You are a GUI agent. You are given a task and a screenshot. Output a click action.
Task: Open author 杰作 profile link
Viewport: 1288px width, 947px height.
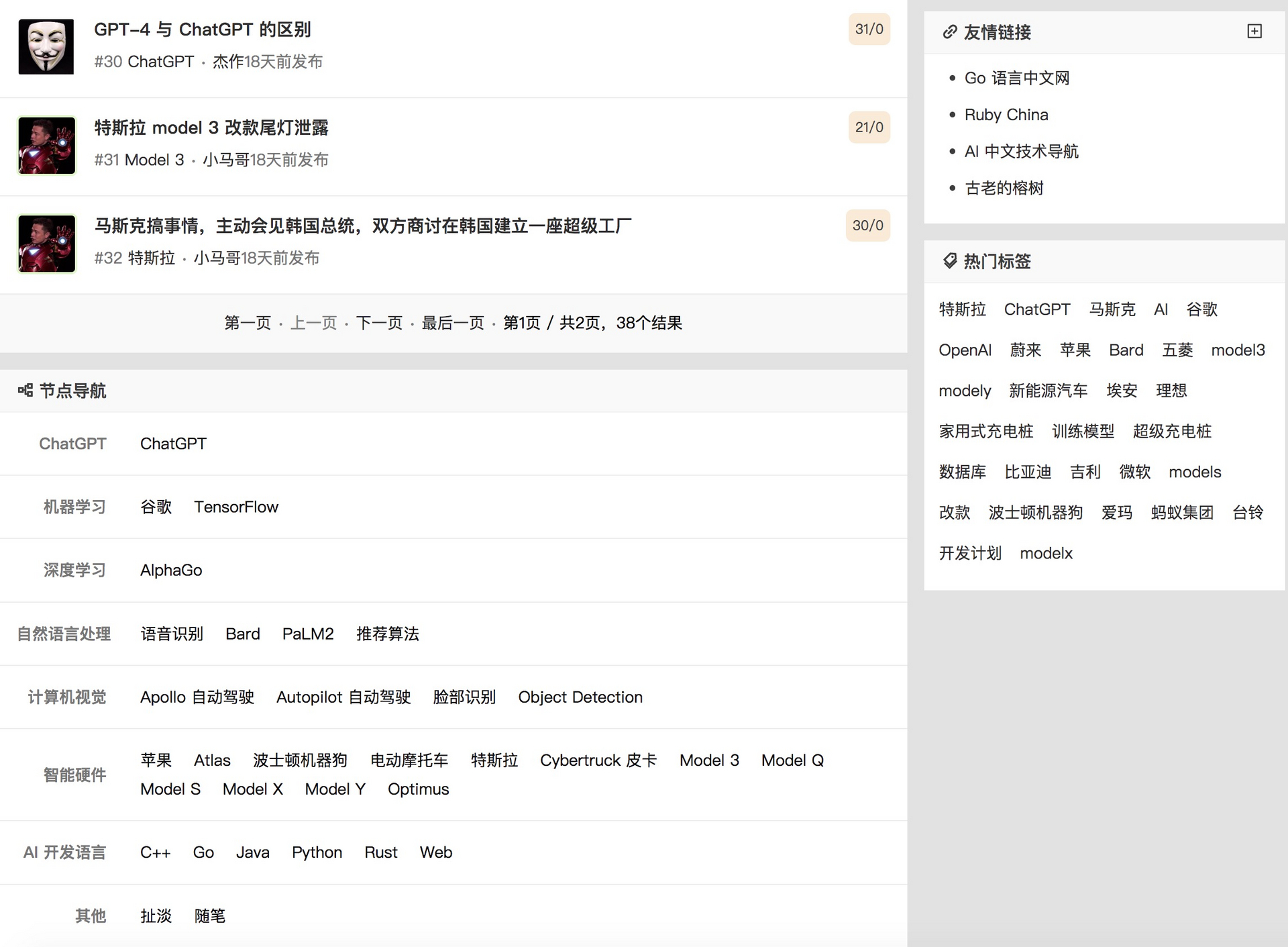coord(228,62)
